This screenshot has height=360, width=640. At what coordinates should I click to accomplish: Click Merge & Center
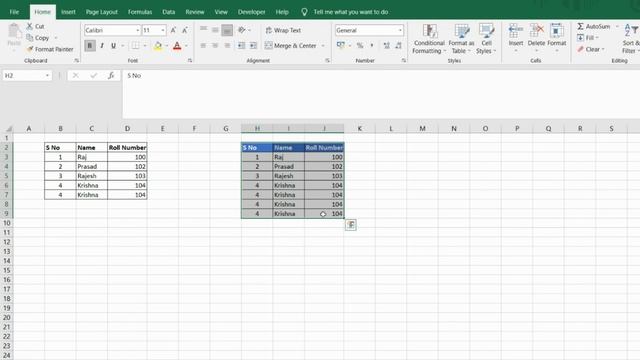click(291, 46)
